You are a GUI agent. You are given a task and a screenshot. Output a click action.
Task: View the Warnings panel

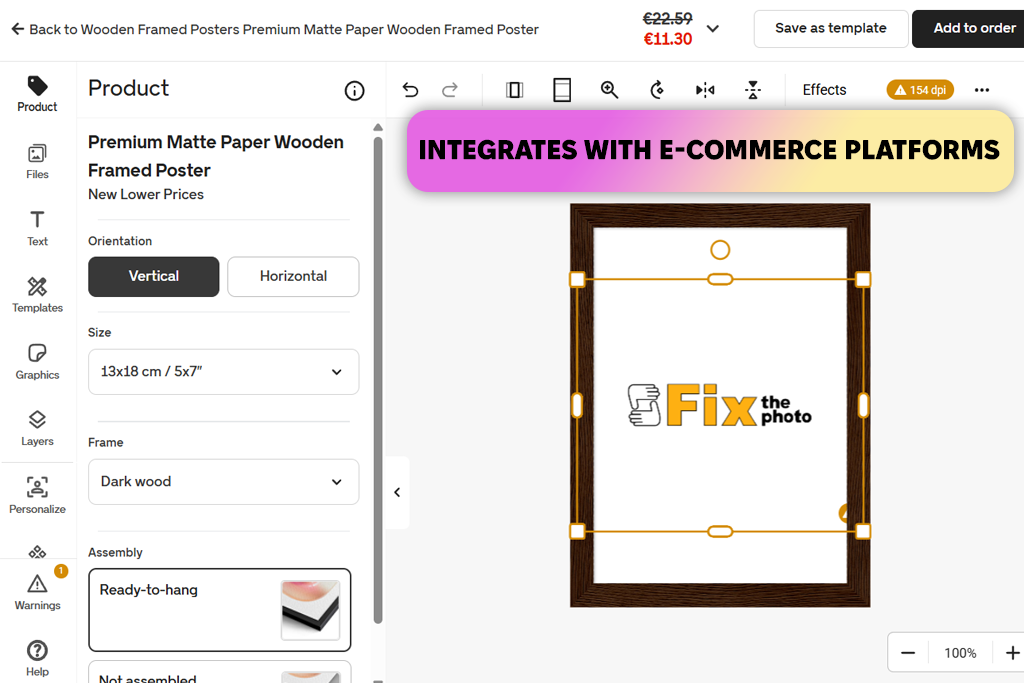coord(37,592)
